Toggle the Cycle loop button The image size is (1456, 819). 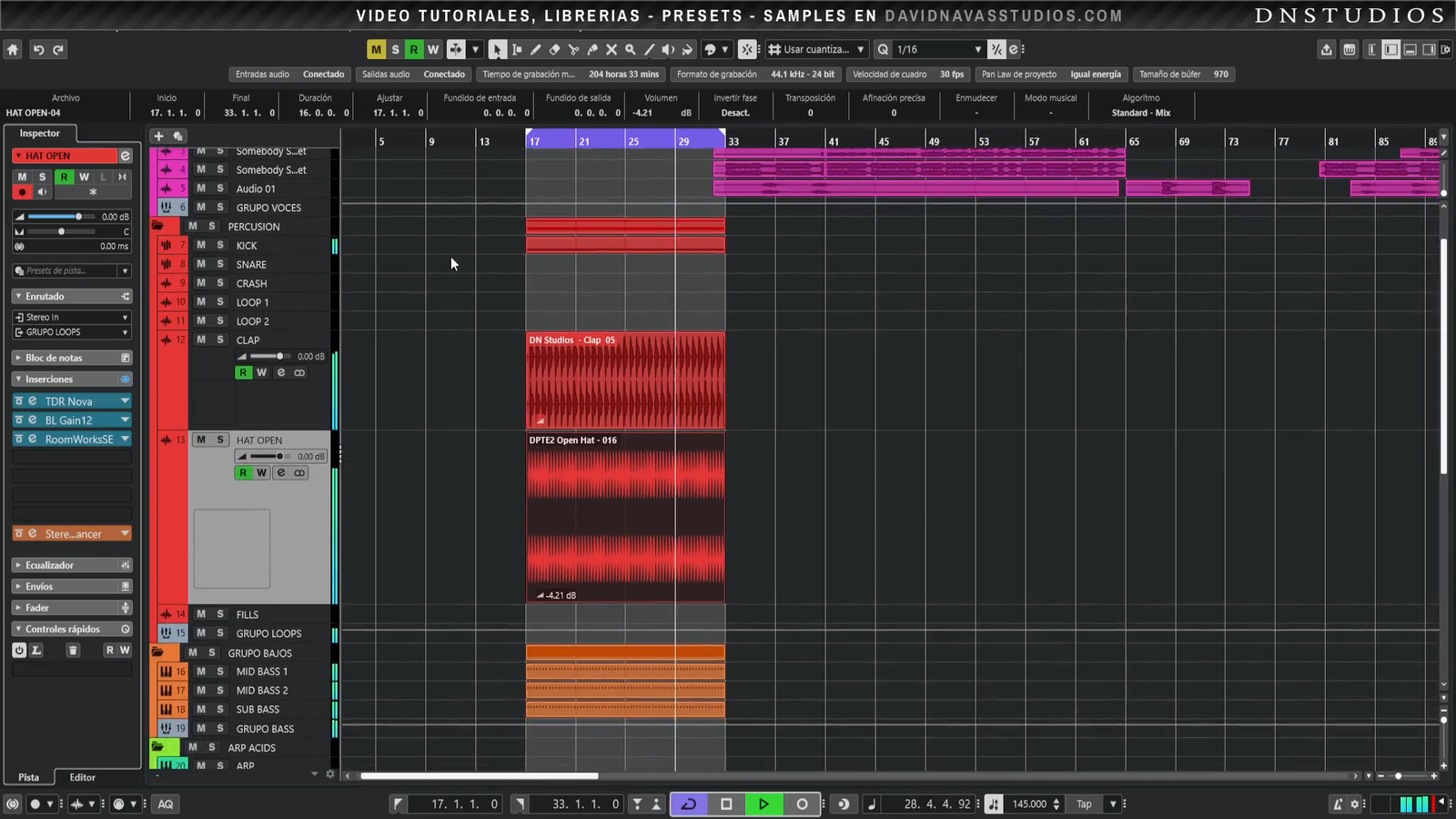(x=689, y=804)
